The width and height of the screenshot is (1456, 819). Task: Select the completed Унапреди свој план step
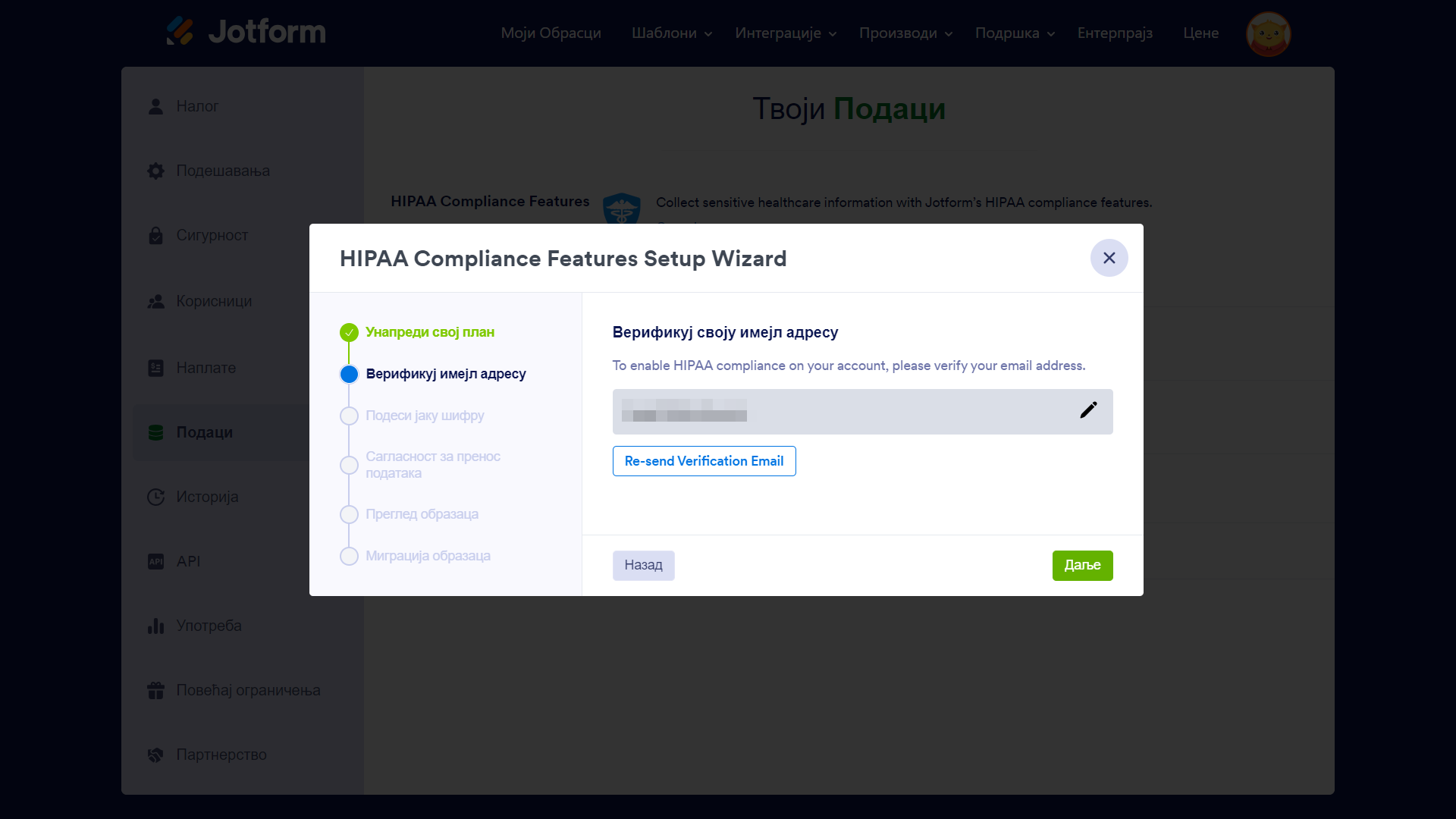(x=429, y=332)
